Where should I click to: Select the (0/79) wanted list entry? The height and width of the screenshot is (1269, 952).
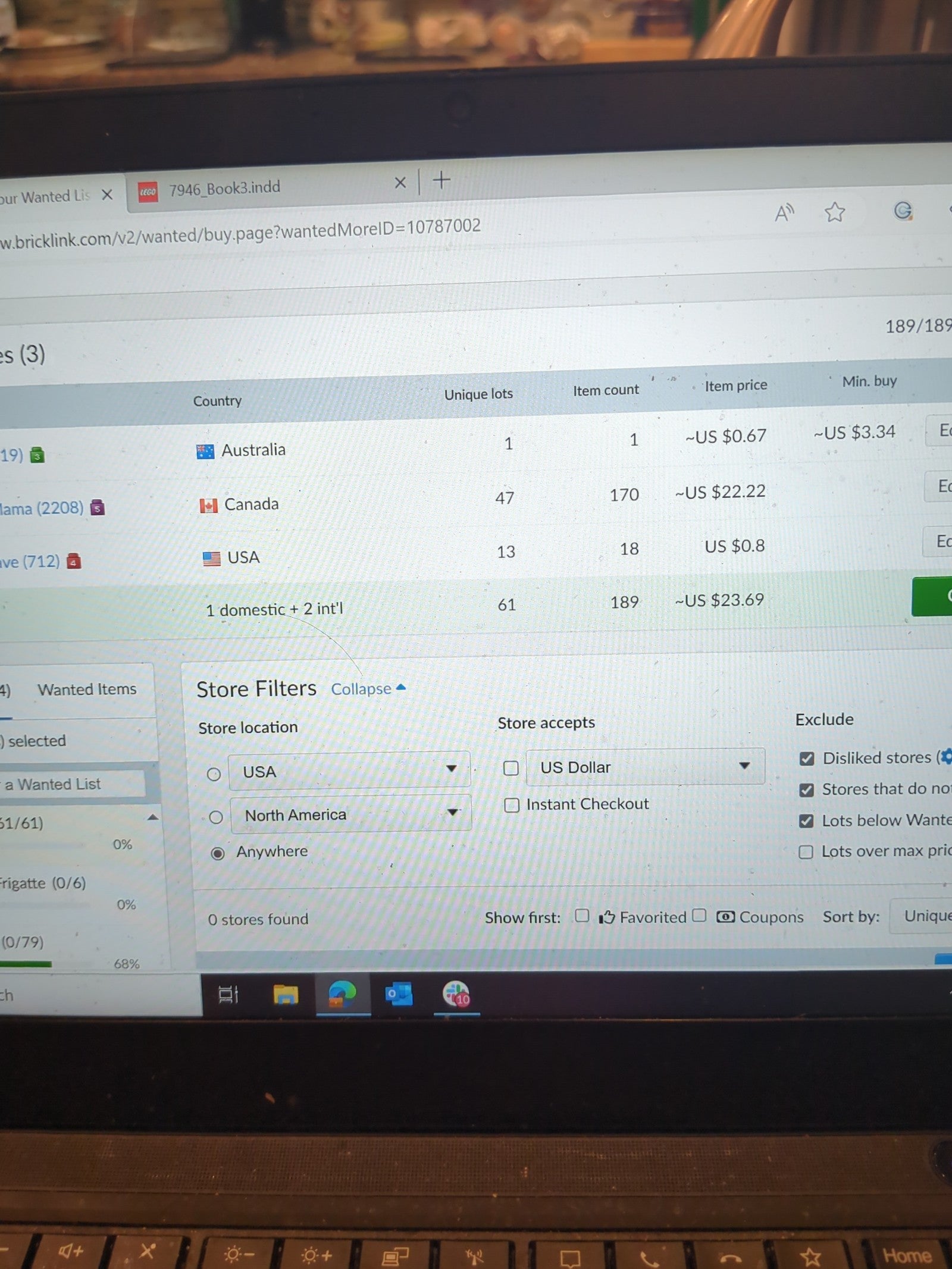[23, 942]
